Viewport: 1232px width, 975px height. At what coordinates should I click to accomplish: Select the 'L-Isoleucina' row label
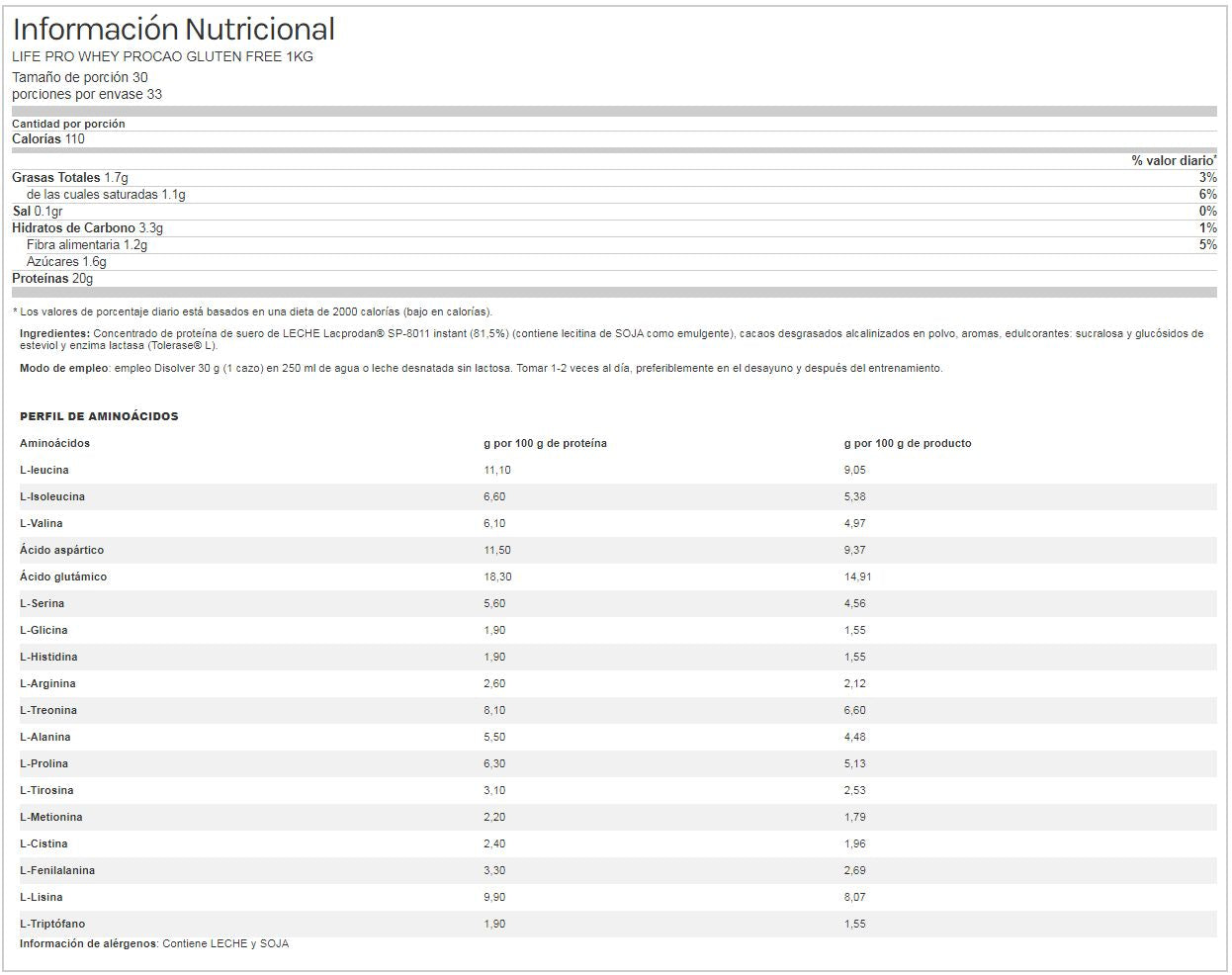point(52,496)
